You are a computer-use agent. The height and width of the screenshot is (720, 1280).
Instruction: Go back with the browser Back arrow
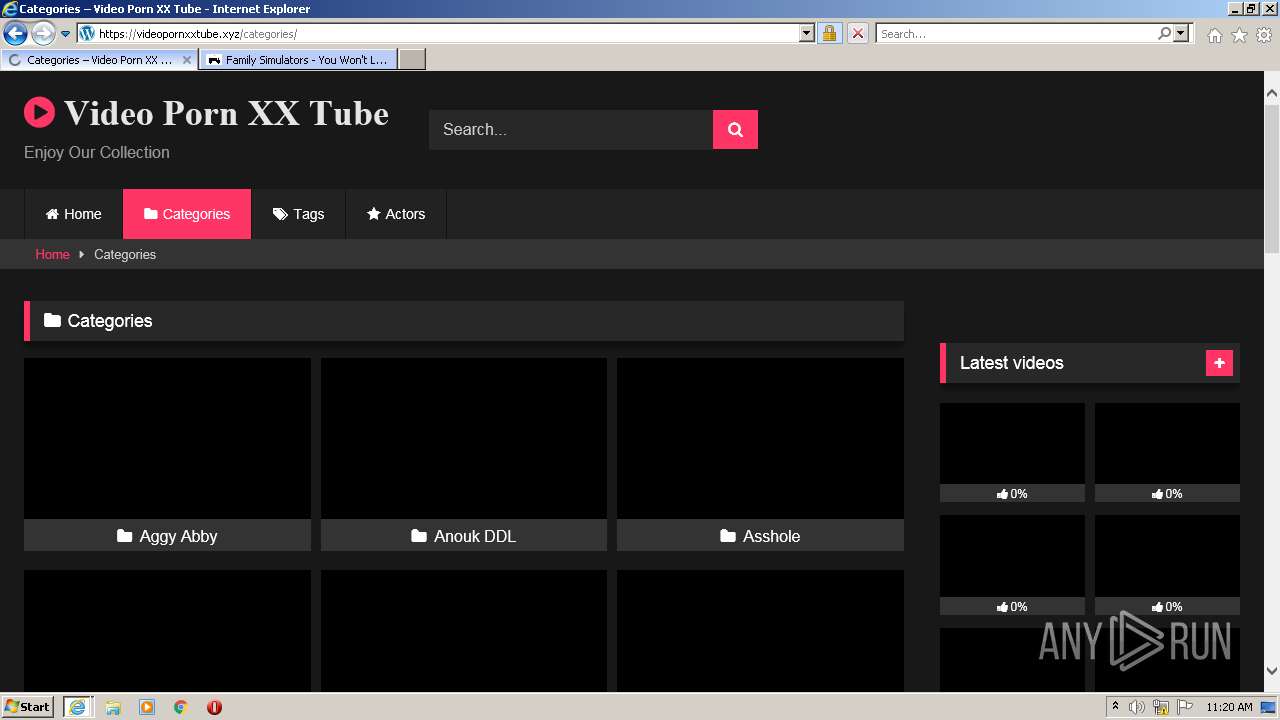[x=15, y=34]
